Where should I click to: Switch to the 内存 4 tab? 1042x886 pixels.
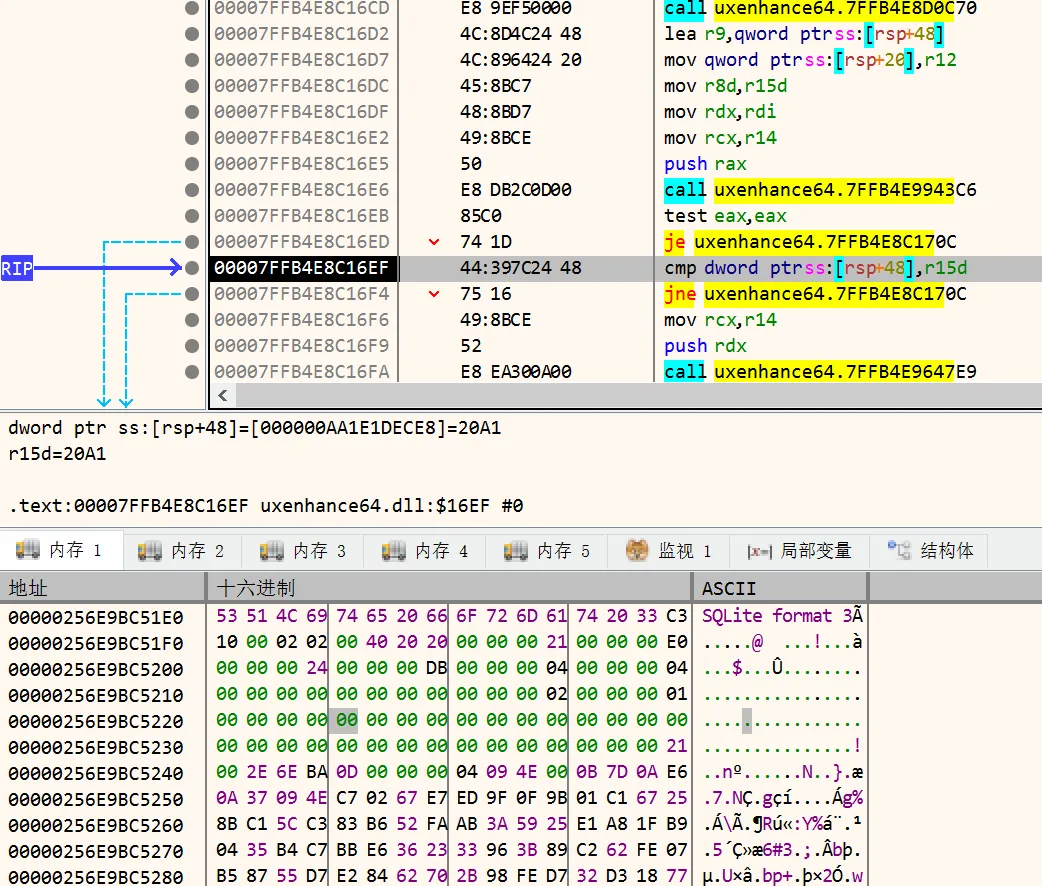425,550
